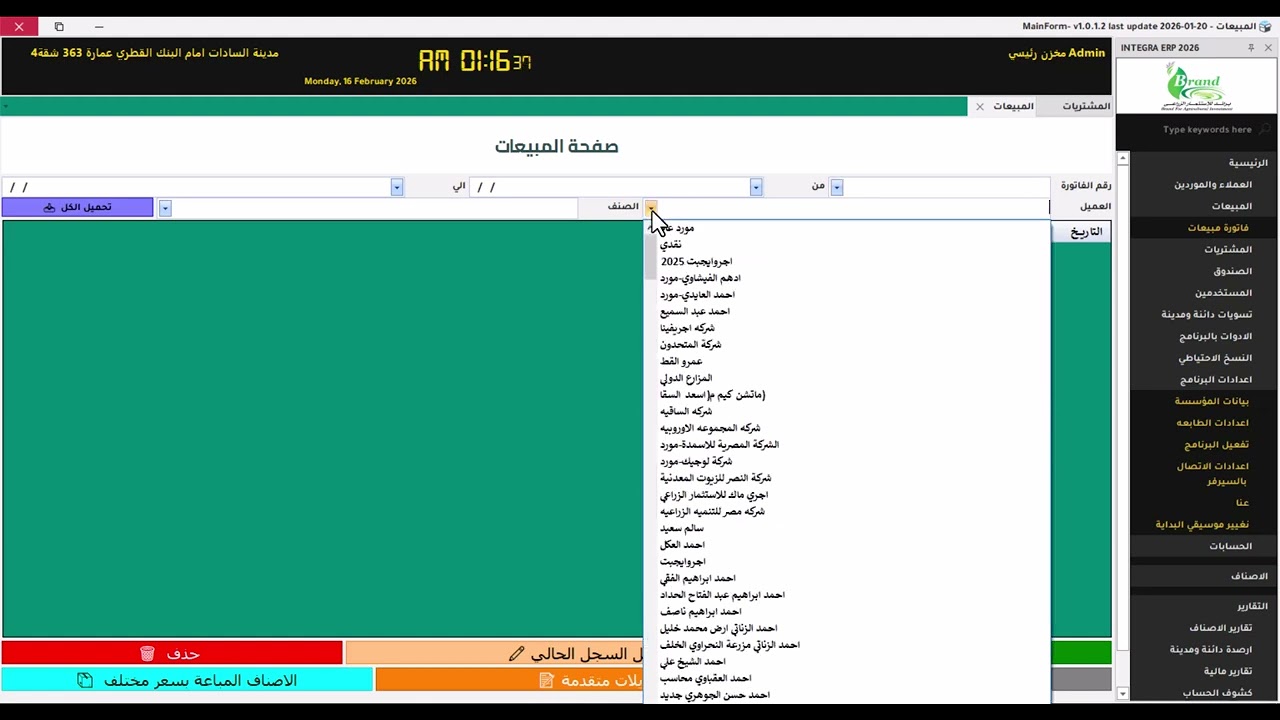Image resolution: width=1280 pixels, height=720 pixels.
Task: Open المستخدمين in sidebar menu
Action: click(x=1224, y=293)
